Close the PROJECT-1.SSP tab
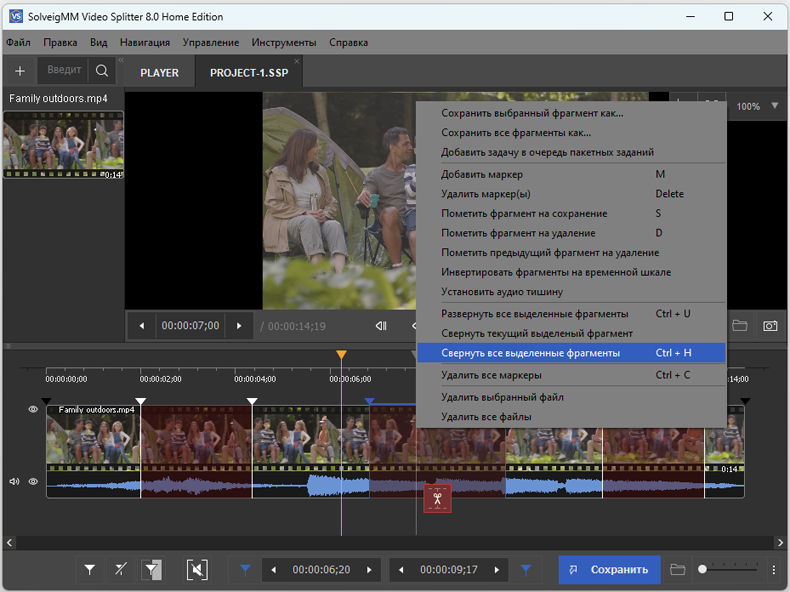The width and height of the screenshot is (790, 592). [297, 61]
